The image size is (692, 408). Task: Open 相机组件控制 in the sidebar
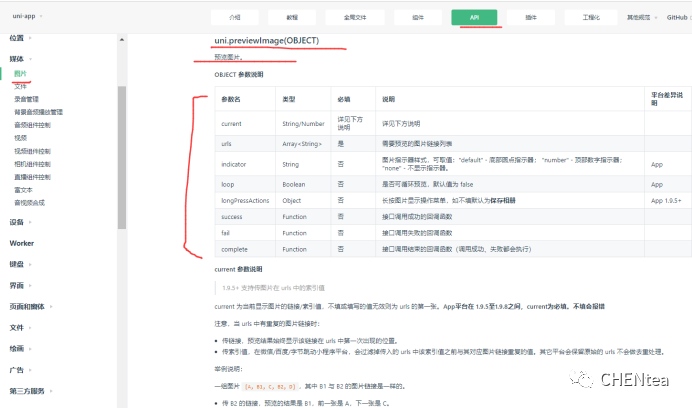point(32,164)
